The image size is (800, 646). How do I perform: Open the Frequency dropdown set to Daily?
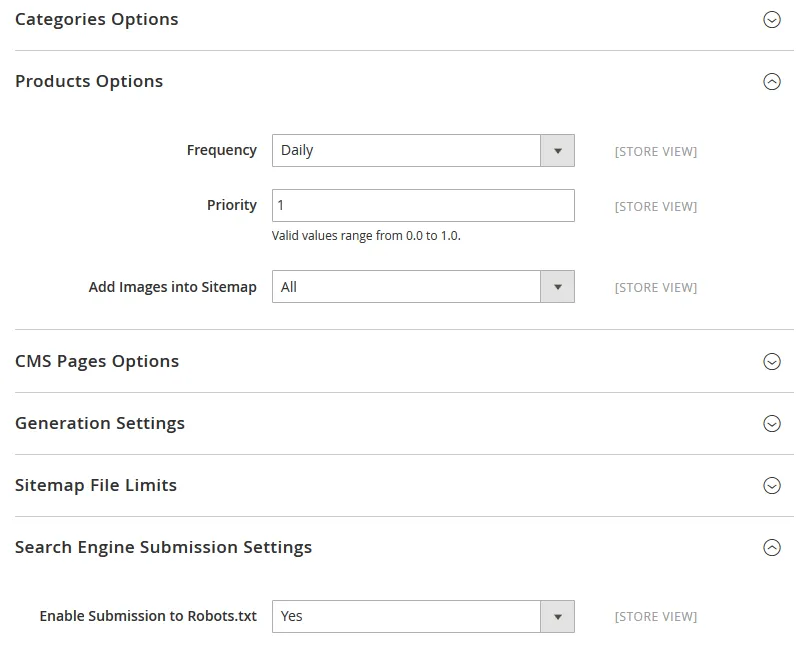(x=420, y=150)
